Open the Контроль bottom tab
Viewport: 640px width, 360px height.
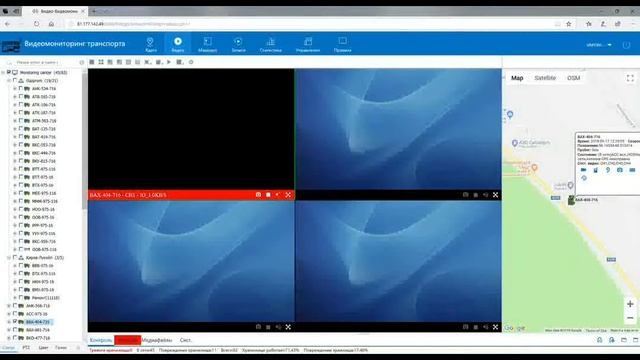[x=101, y=340]
